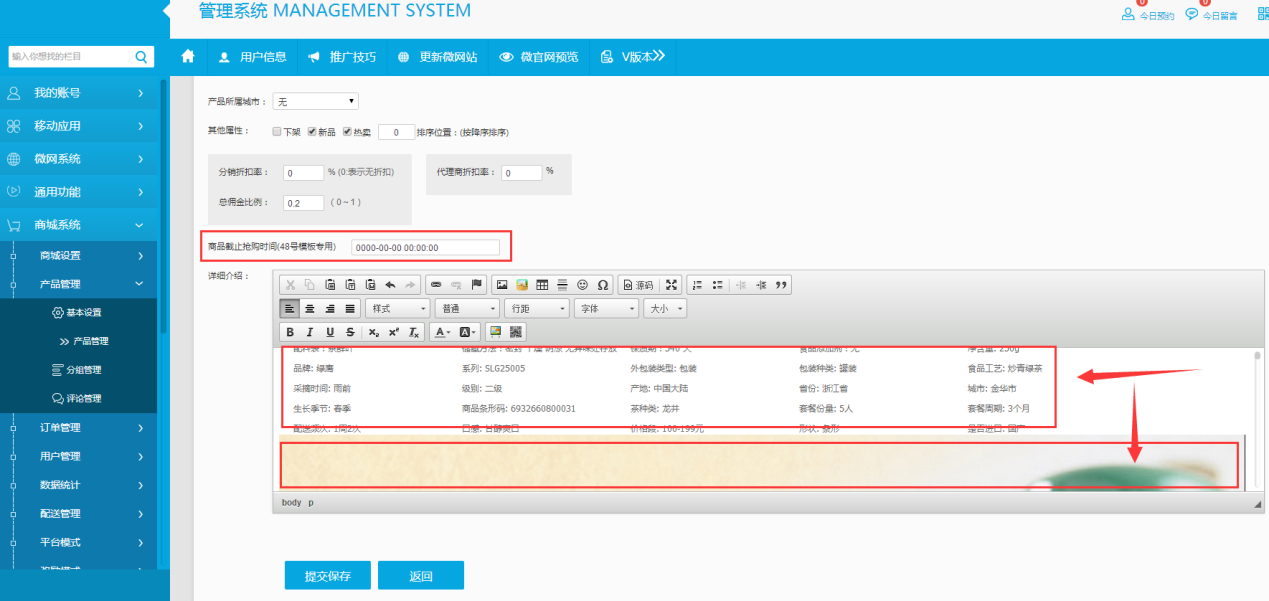Click the home icon in the top navigation
Screen dimensions: 1269x601
click(187, 56)
